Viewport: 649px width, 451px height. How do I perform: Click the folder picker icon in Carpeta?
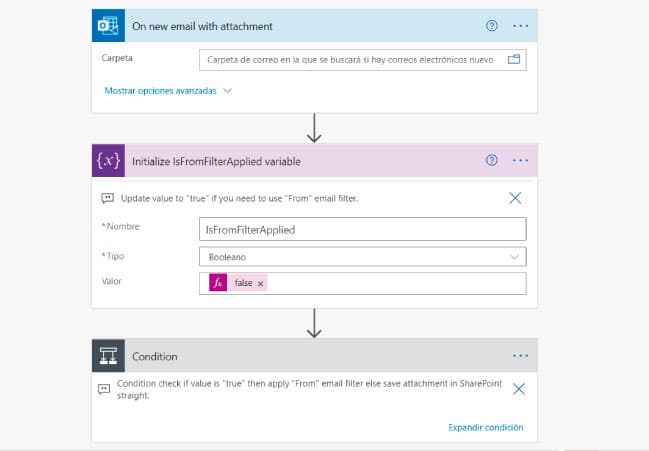pyautogui.click(x=515, y=60)
